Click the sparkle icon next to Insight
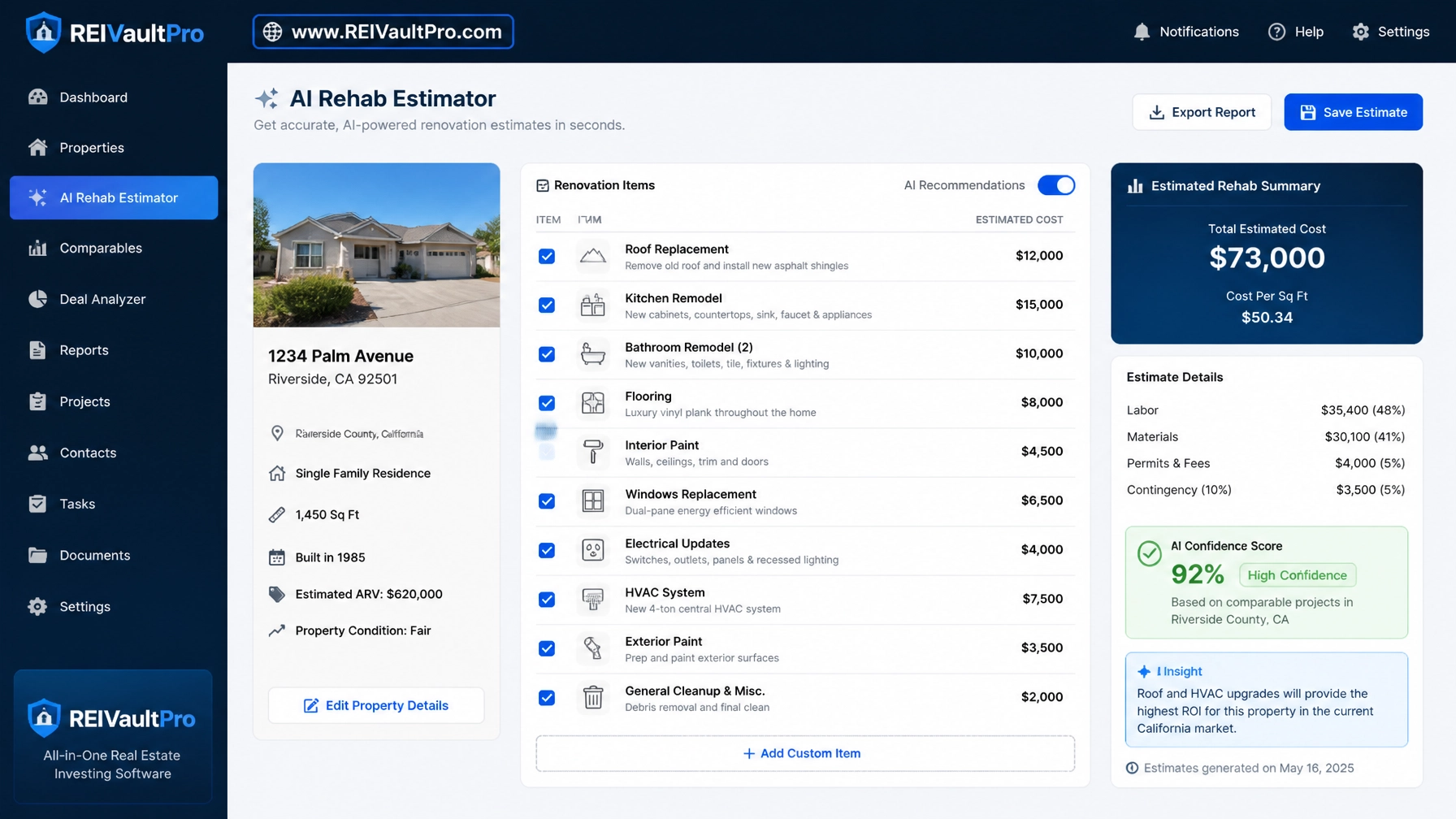This screenshot has height=819, width=1456. click(1144, 671)
